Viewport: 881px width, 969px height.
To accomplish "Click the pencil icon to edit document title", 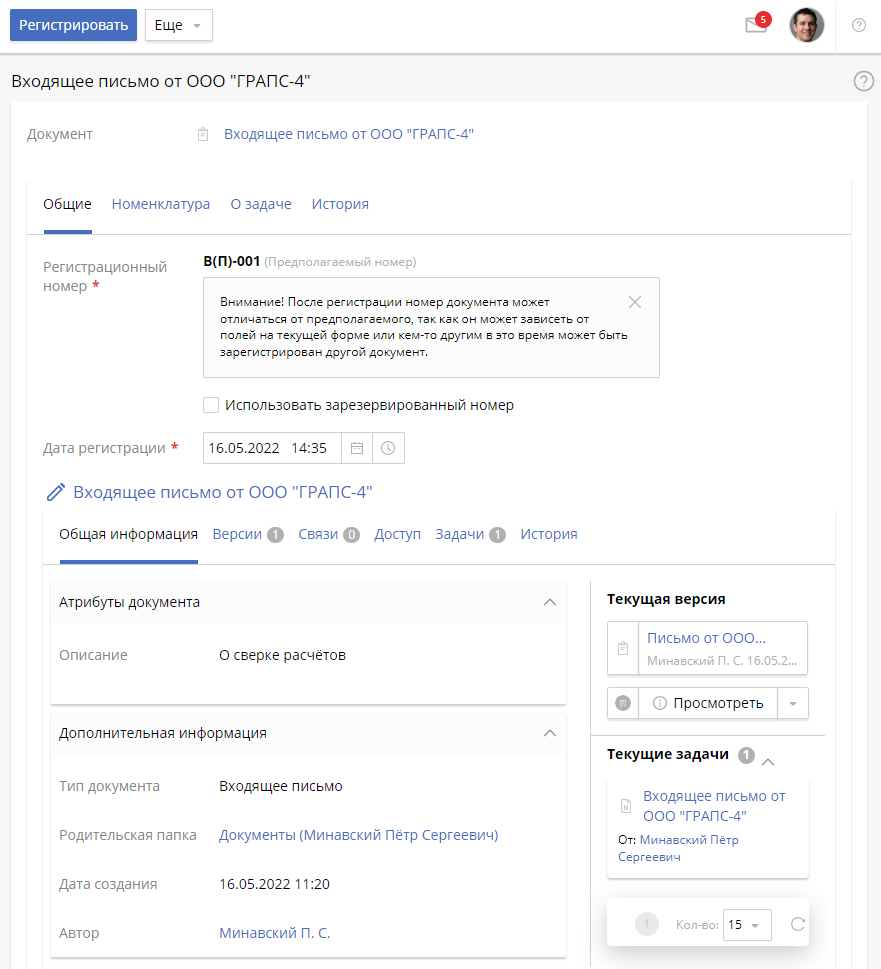I will 55,491.
